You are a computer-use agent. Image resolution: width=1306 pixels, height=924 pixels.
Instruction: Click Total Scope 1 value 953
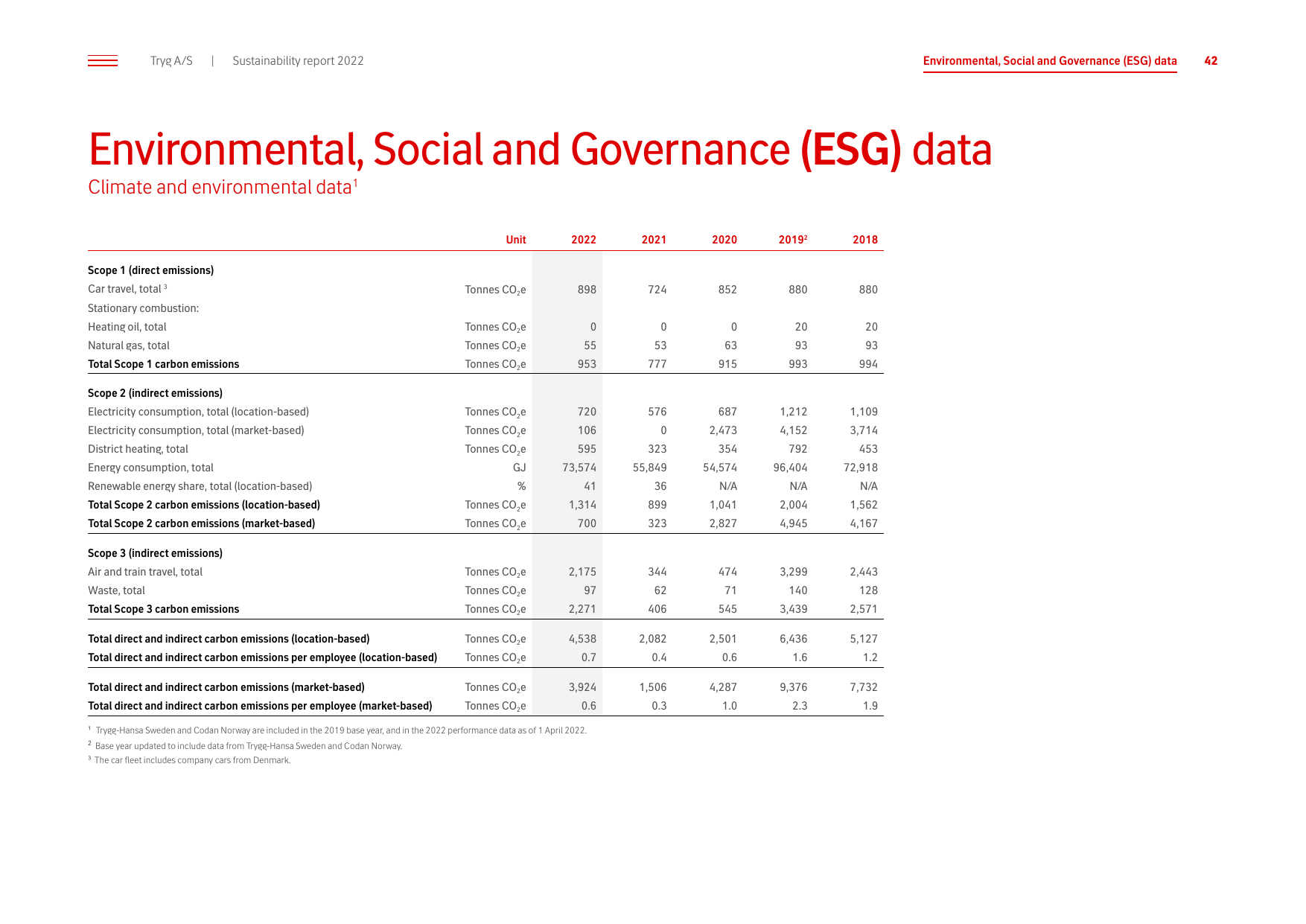pos(587,364)
